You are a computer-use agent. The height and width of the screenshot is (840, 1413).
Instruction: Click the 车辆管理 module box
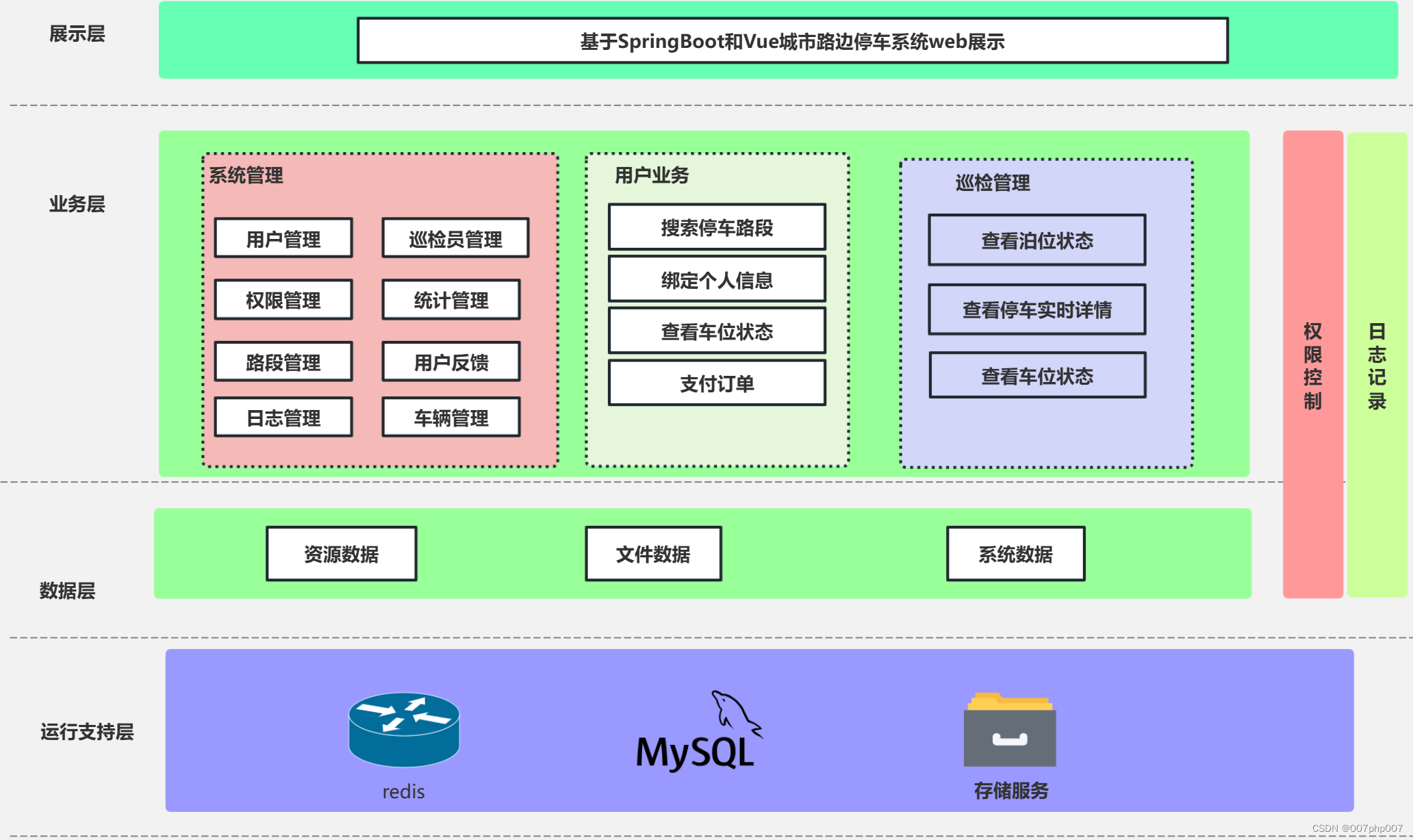point(451,417)
